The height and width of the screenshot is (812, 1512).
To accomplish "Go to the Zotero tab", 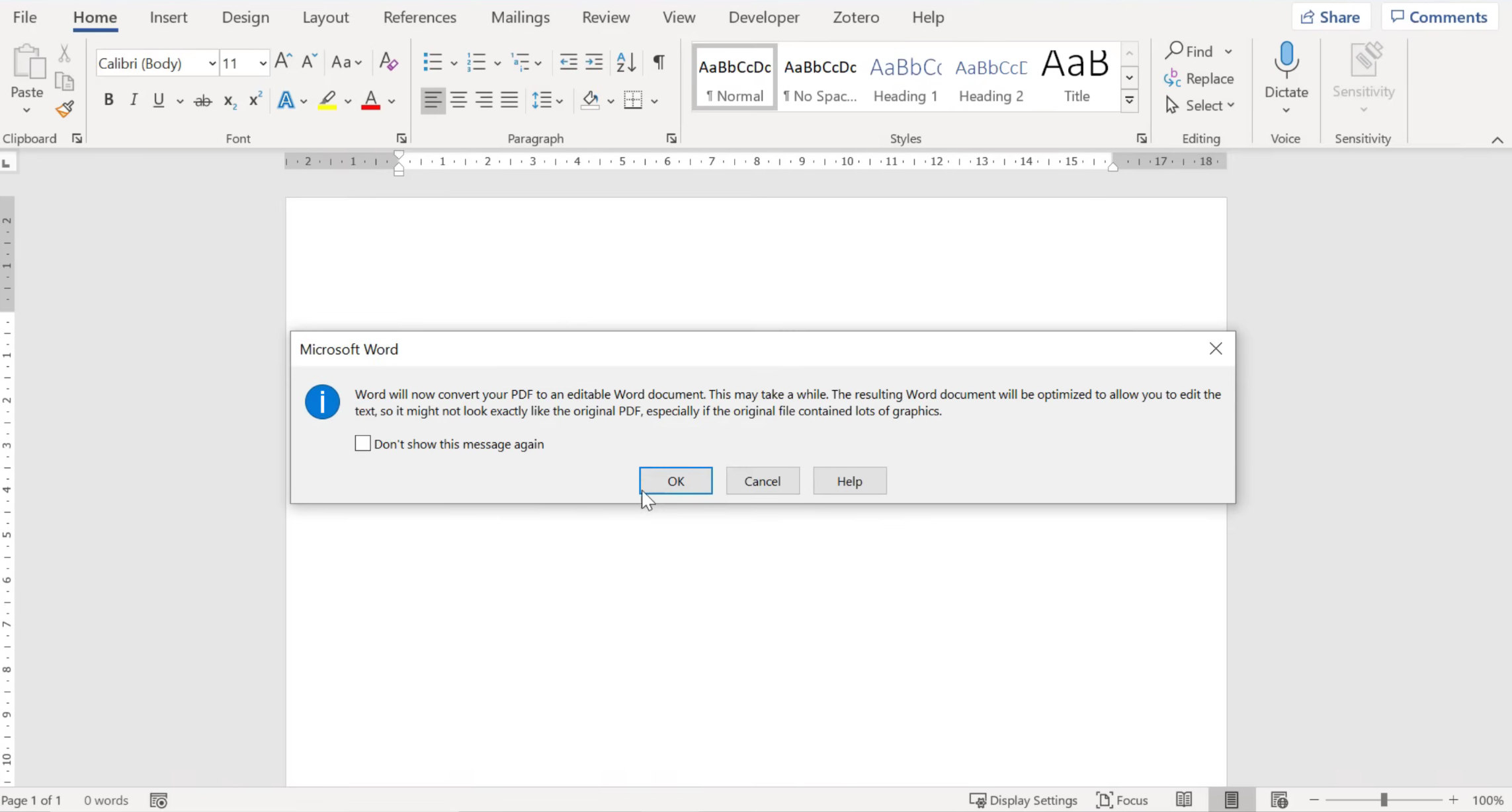I will (x=856, y=17).
